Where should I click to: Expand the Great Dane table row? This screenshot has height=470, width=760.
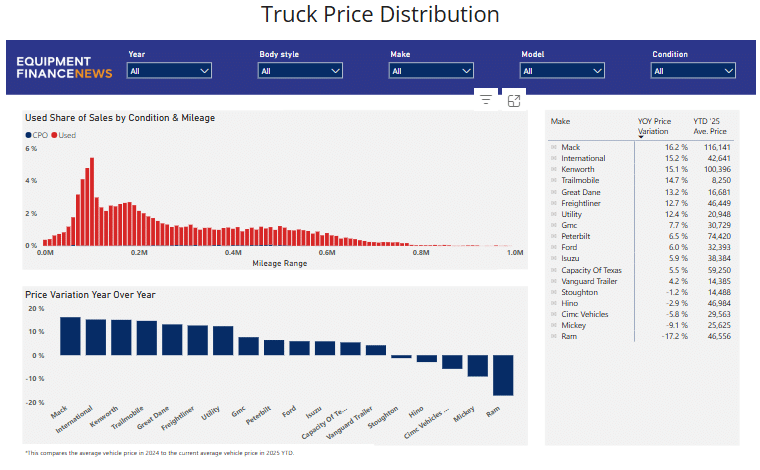[554, 192]
